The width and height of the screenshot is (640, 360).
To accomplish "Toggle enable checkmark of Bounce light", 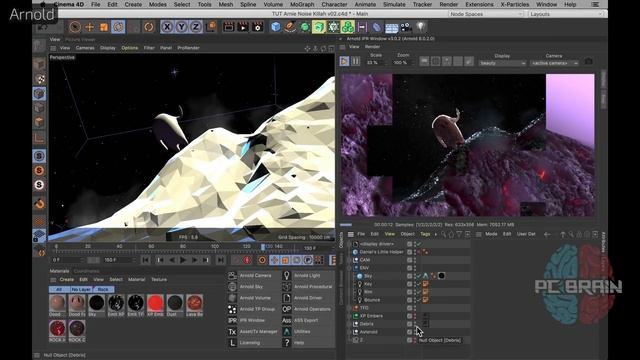I will [419, 300].
